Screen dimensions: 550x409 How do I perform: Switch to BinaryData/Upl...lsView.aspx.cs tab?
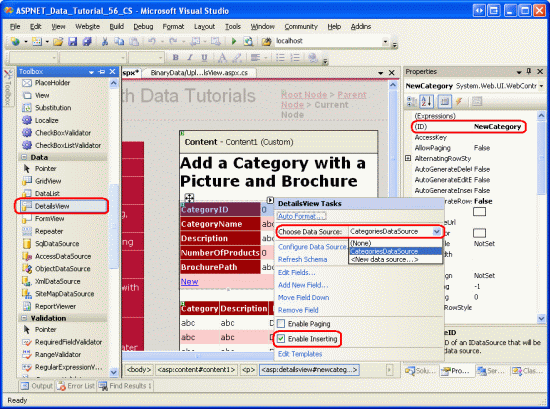199,73
